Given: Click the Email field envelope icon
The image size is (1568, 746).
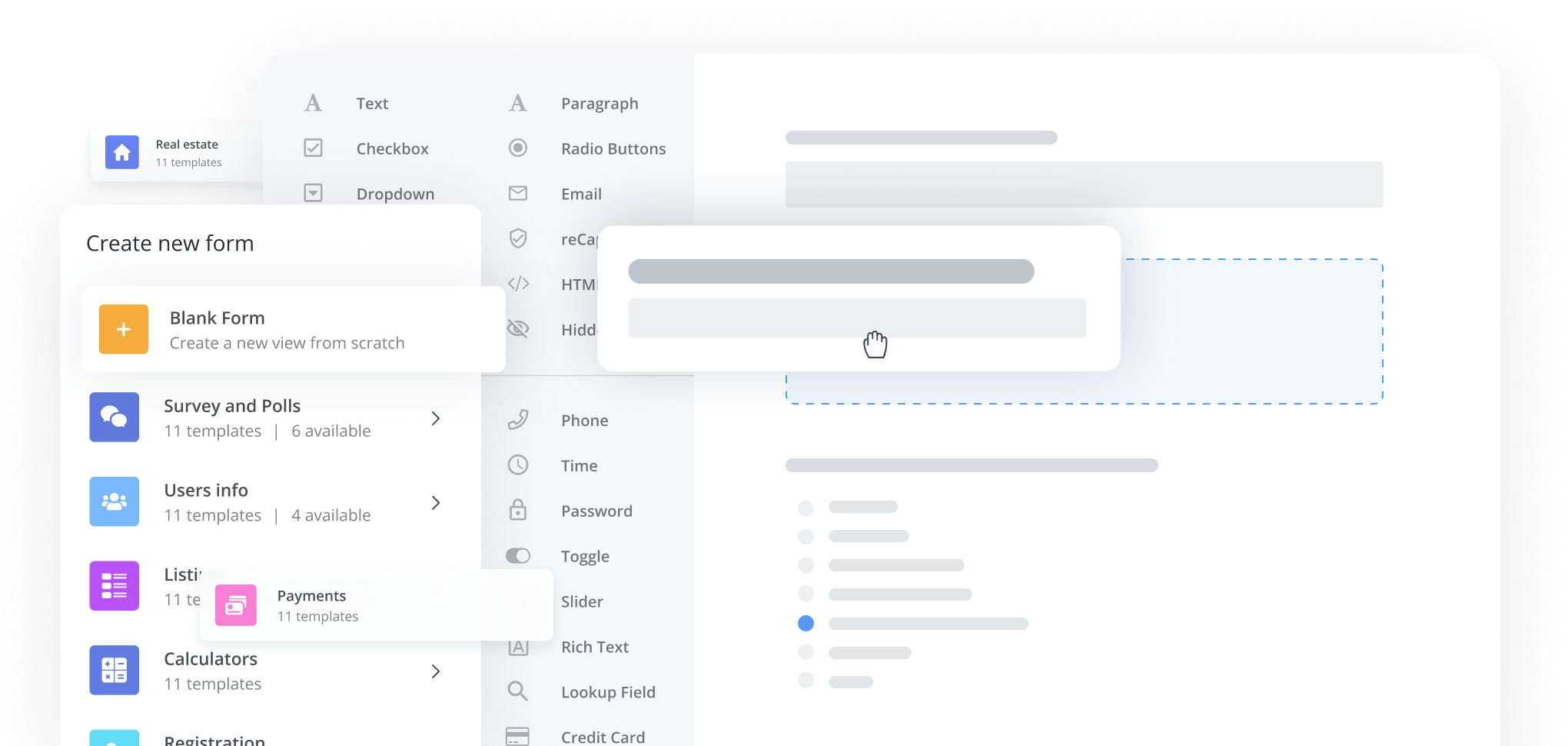Looking at the screenshot, I should pyautogui.click(x=519, y=194).
